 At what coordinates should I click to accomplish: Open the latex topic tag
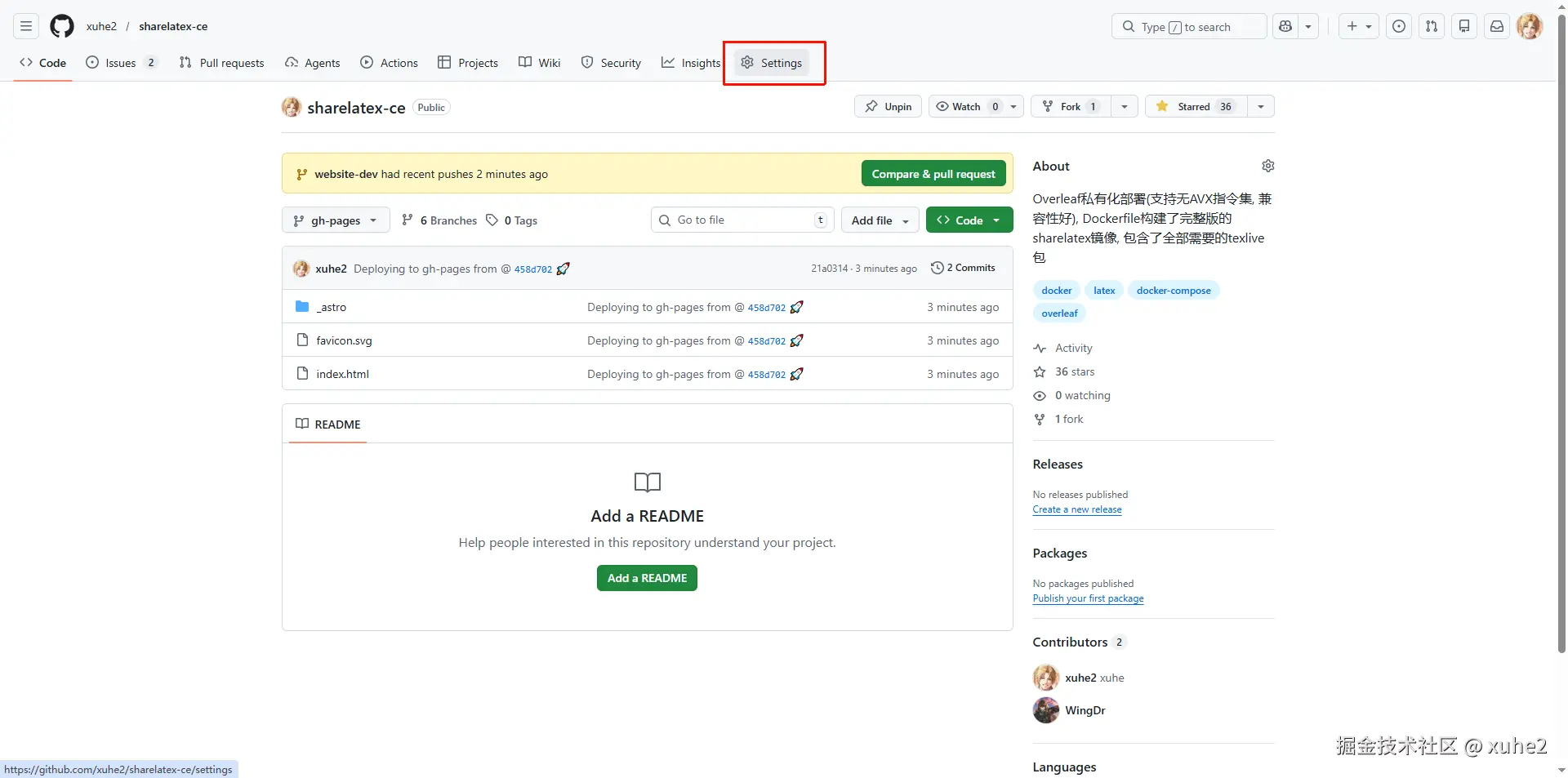[x=1104, y=291]
